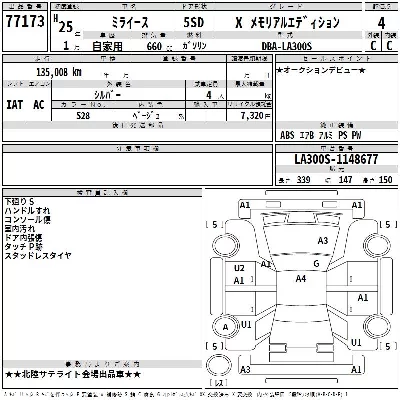Image resolution: width=400 pixels, height=400 pixels.
Task: Click the A4 mark on the roof
Action: click(301, 278)
